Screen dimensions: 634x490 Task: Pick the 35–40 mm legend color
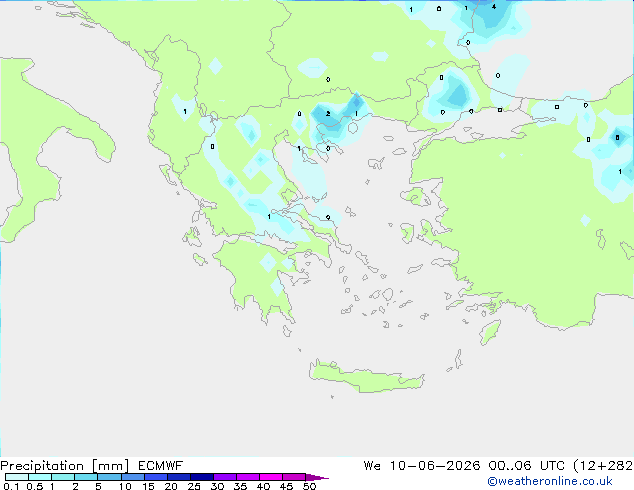coord(248,477)
